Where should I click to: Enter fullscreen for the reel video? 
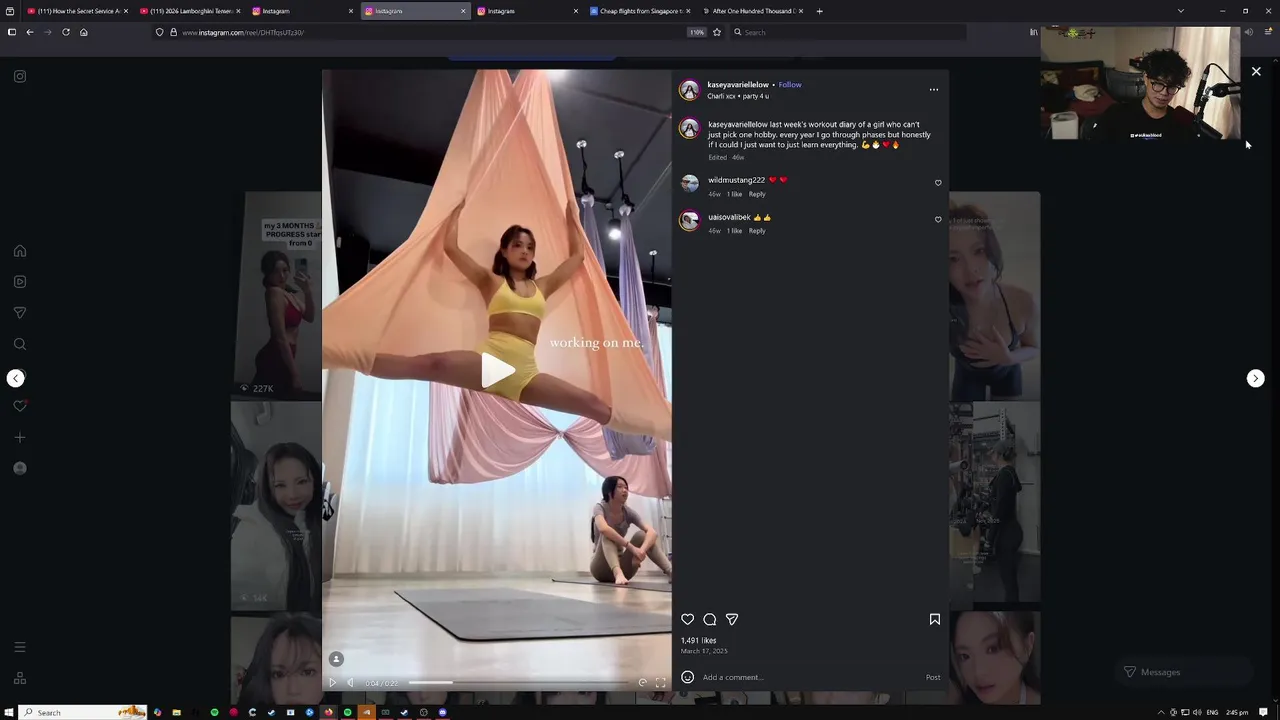click(660, 683)
